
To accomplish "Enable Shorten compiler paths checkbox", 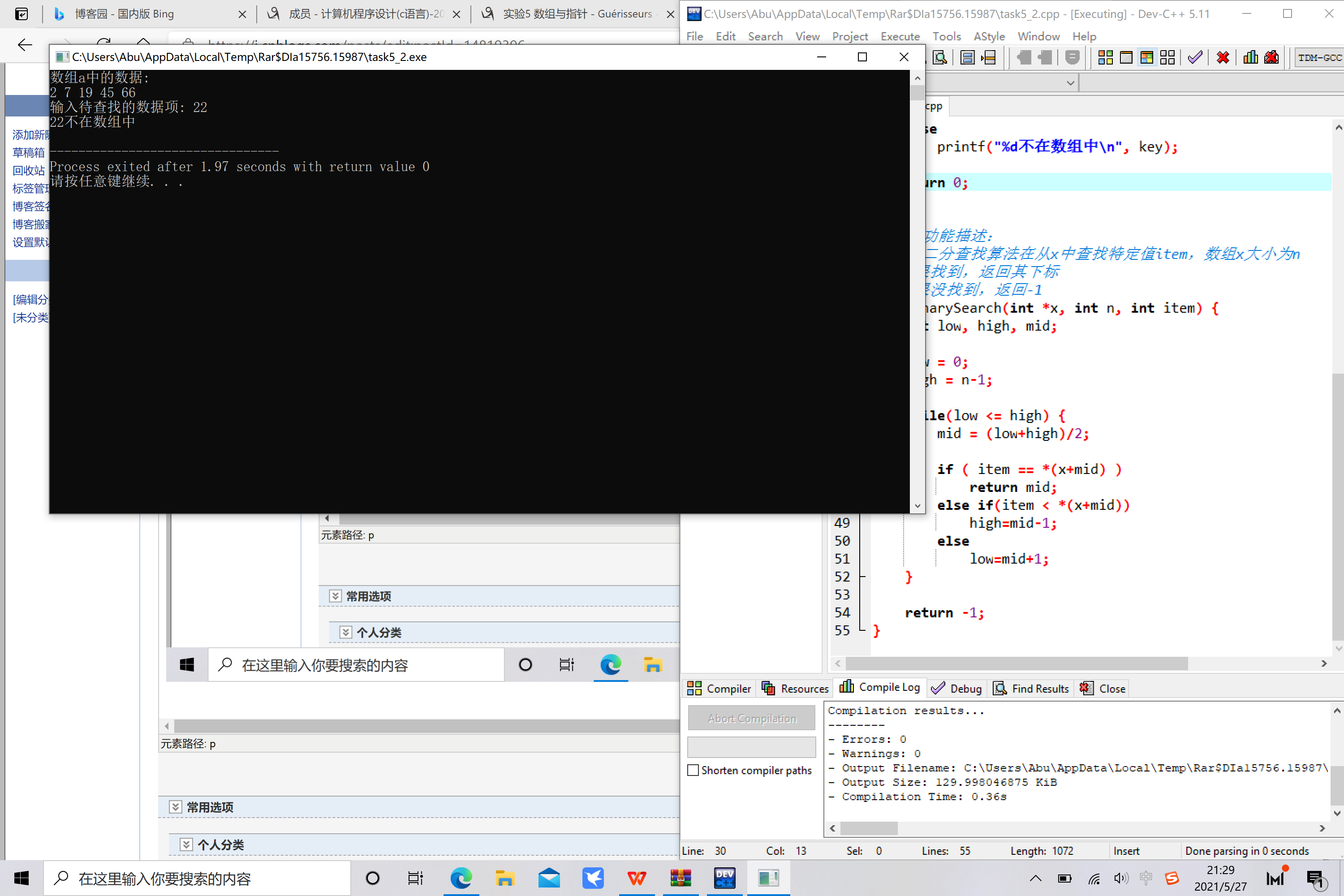I will [x=693, y=770].
